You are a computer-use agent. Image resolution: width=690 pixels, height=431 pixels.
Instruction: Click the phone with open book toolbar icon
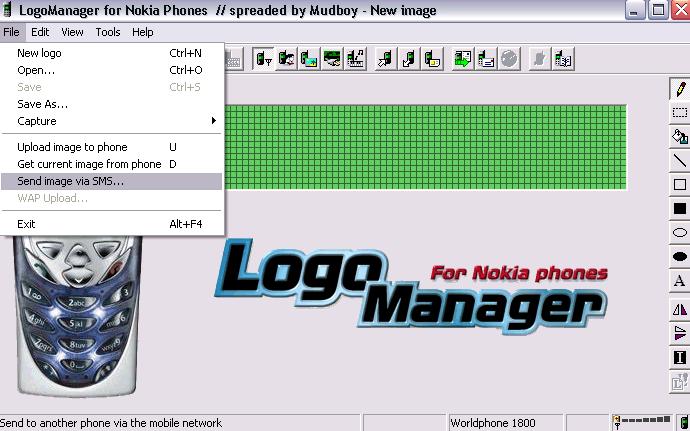[x=563, y=59]
